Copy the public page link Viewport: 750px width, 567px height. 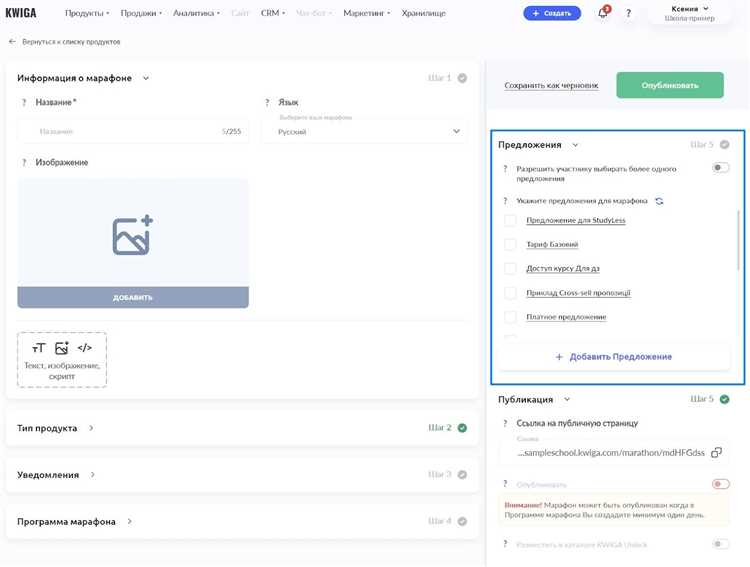click(x=716, y=452)
